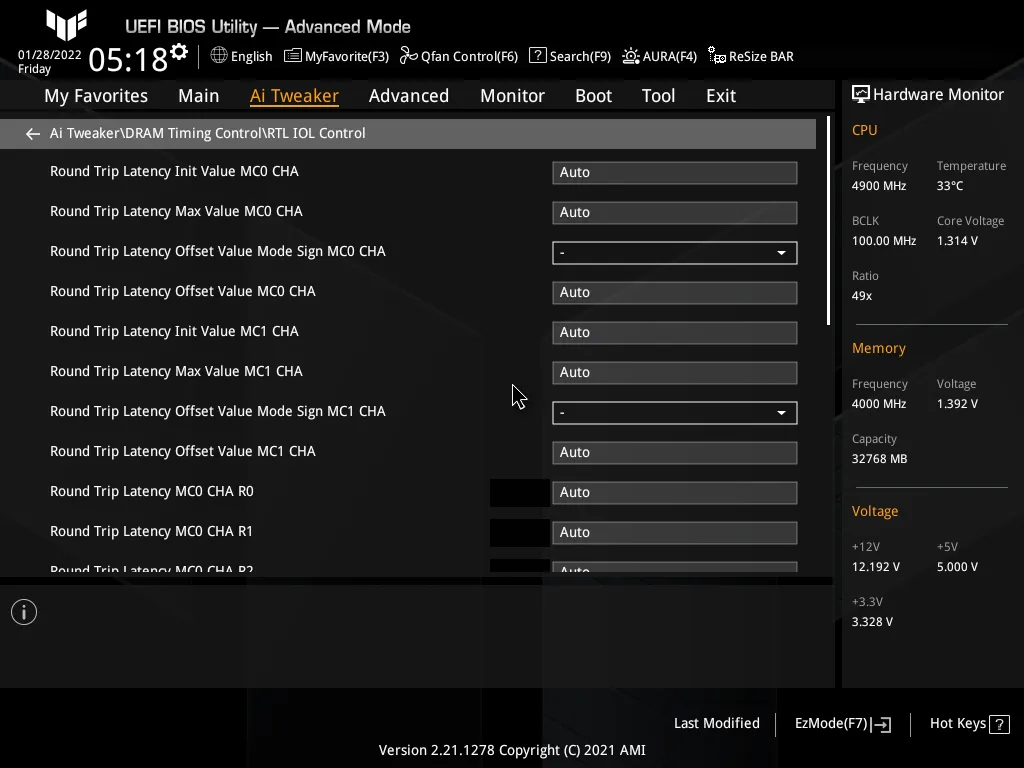Select 'Round Trip Latency Max Value MC0 CHA' label

[x=176, y=212]
